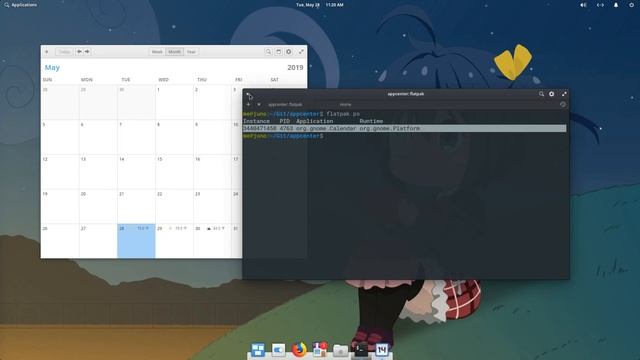Switch to the appcenter: flatpak terminal tab

tap(285, 104)
